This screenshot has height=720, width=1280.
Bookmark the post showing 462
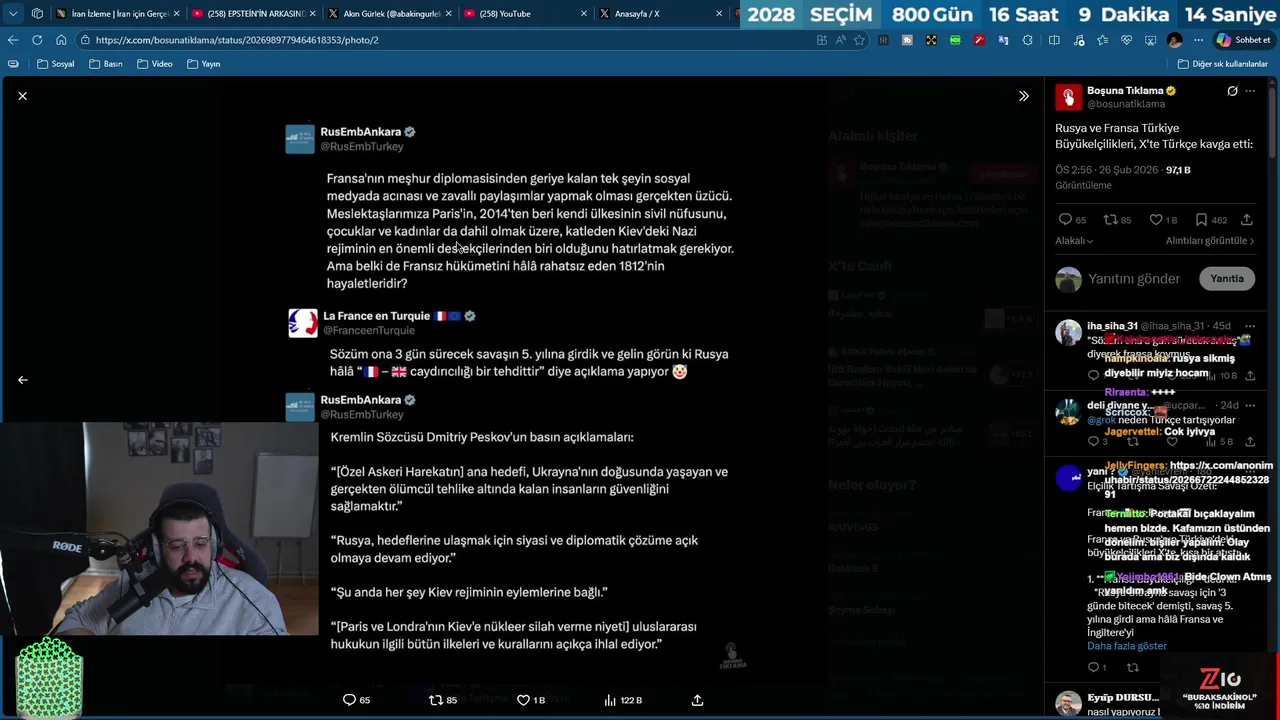1210,220
